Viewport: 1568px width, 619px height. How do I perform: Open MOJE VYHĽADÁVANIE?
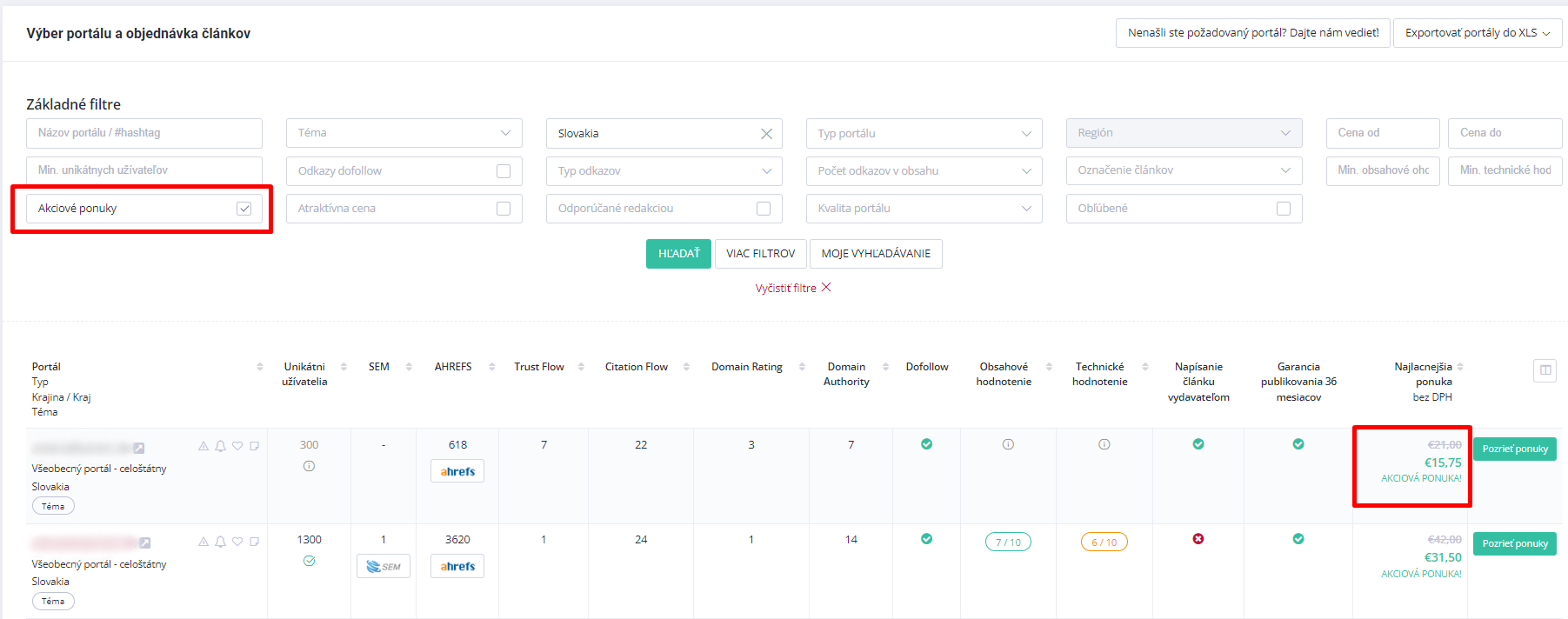876,254
